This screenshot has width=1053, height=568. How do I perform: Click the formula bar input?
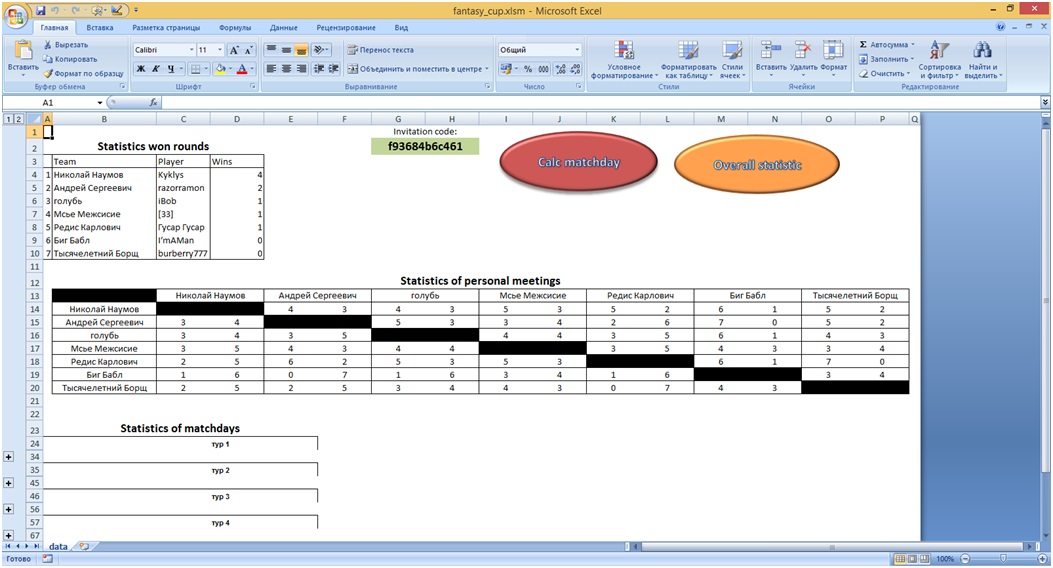point(598,102)
